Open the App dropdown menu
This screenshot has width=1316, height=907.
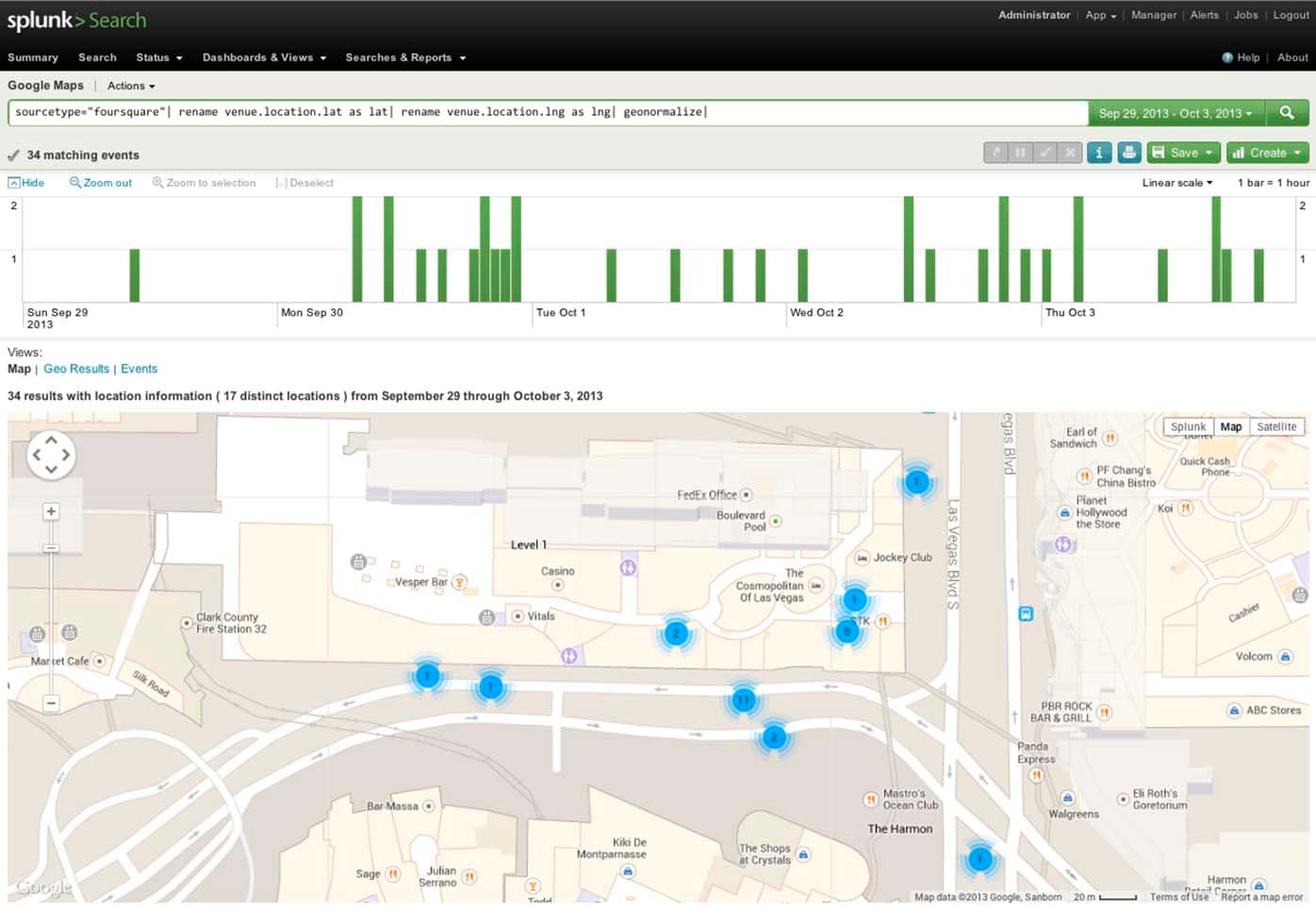click(1100, 15)
